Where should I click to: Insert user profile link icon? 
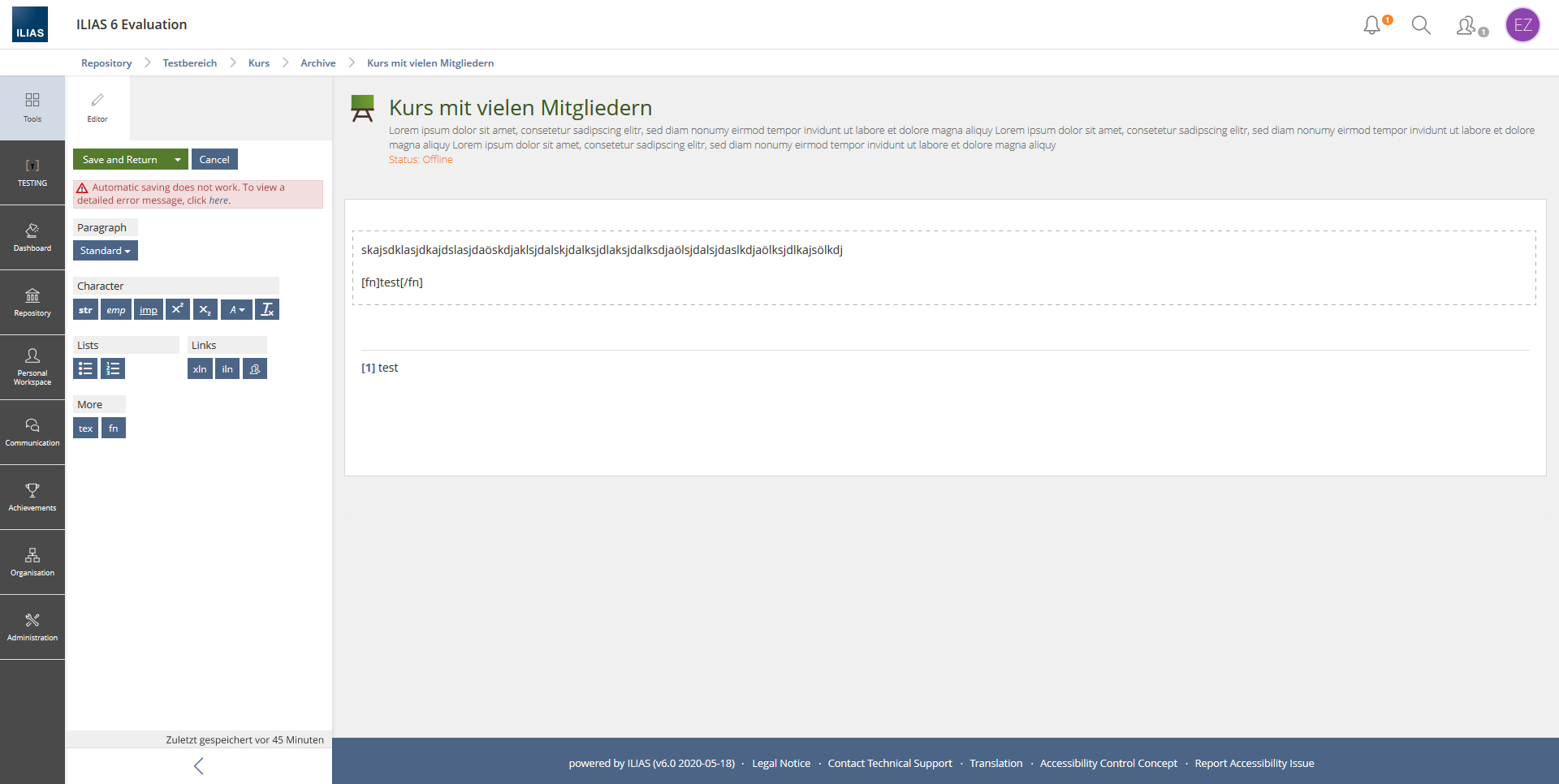click(255, 368)
